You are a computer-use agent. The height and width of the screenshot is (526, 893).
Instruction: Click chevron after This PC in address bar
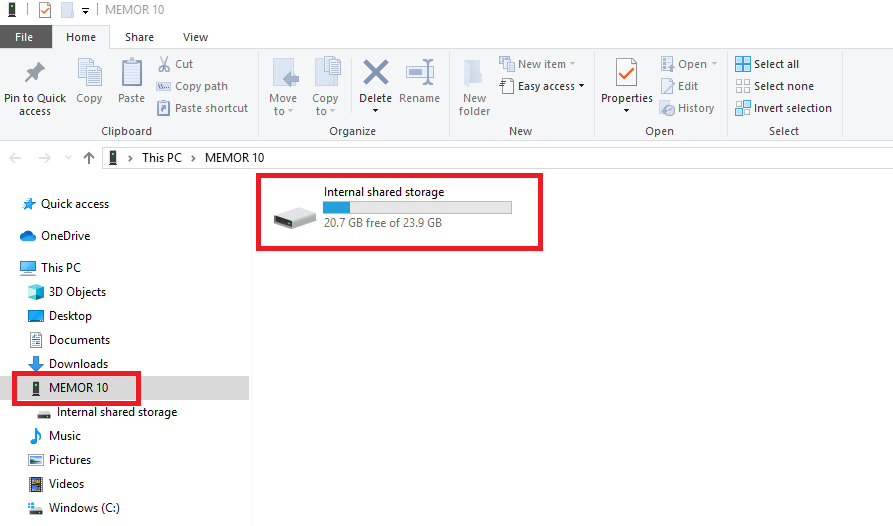193,158
